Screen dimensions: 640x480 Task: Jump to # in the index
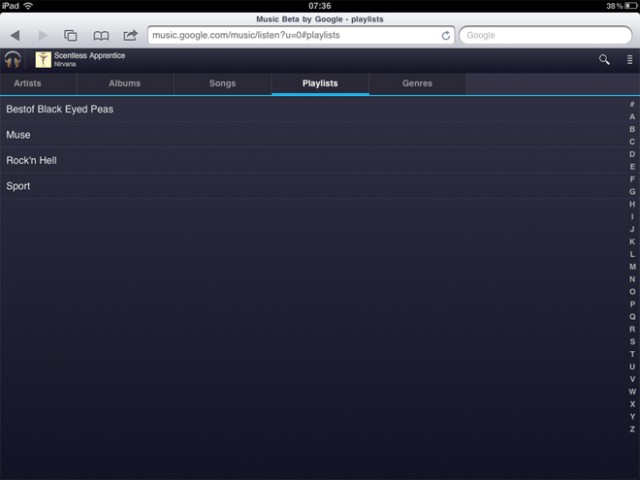pyautogui.click(x=632, y=104)
